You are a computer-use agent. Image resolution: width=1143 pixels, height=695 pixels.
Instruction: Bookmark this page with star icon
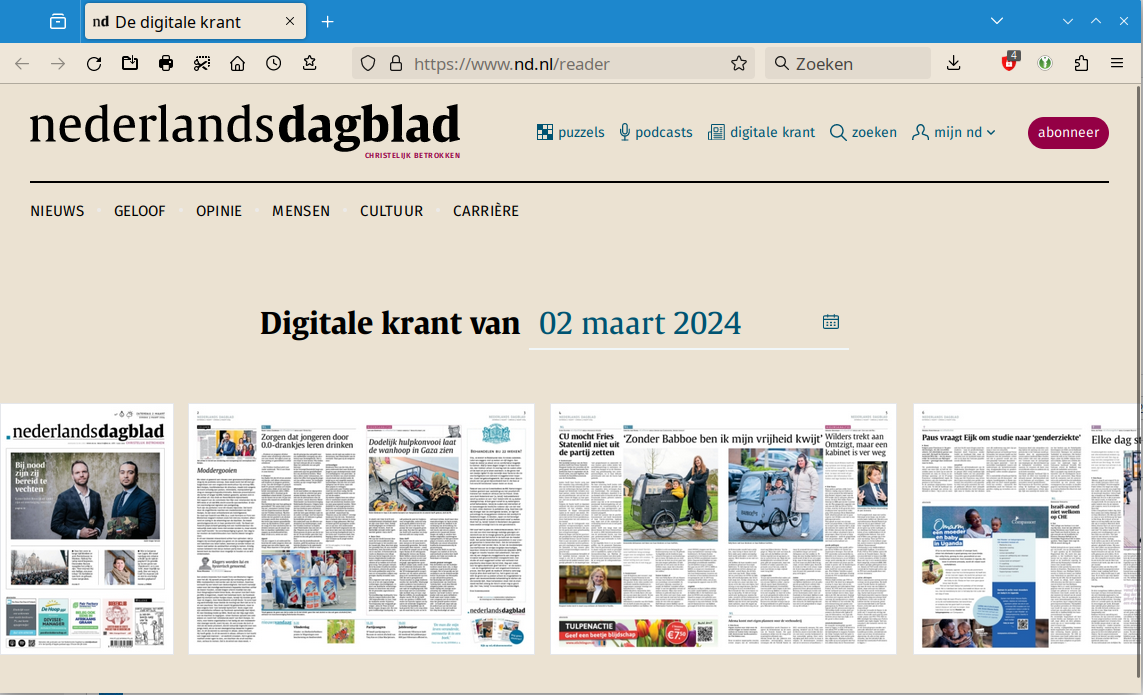pos(739,64)
